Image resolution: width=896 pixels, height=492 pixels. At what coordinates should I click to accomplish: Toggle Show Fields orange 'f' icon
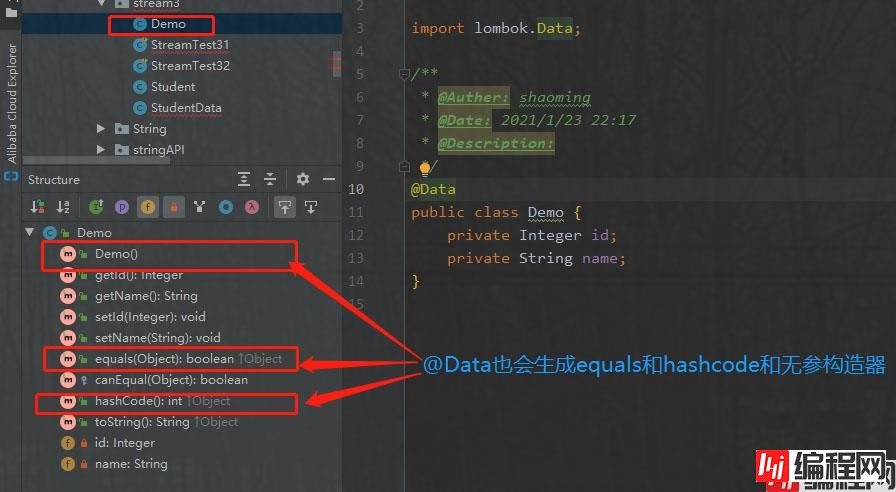[148, 207]
